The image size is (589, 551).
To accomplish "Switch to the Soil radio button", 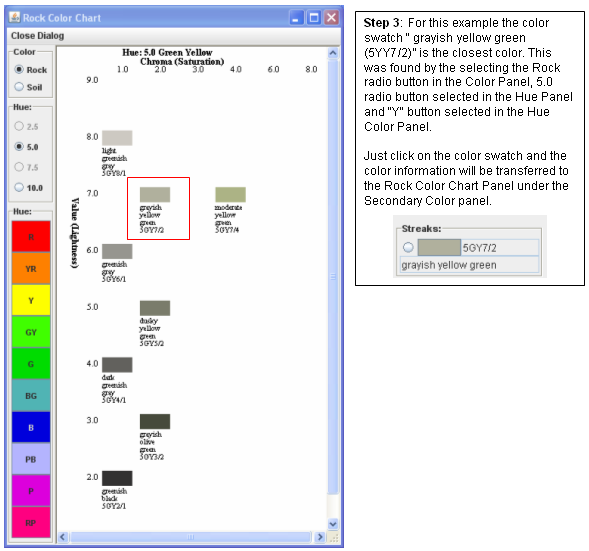I will [x=19, y=87].
